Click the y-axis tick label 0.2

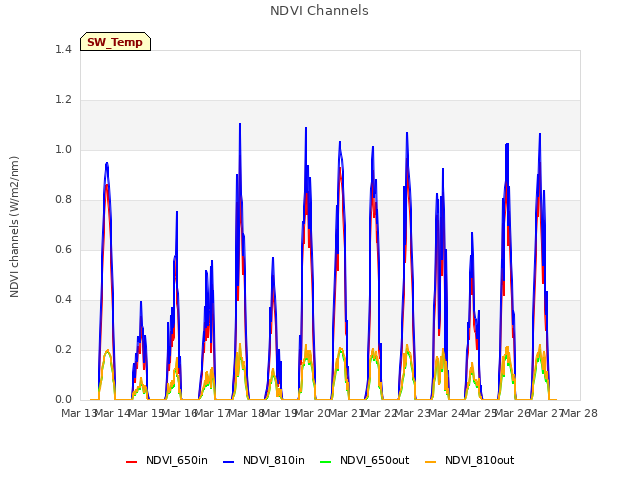63,350
